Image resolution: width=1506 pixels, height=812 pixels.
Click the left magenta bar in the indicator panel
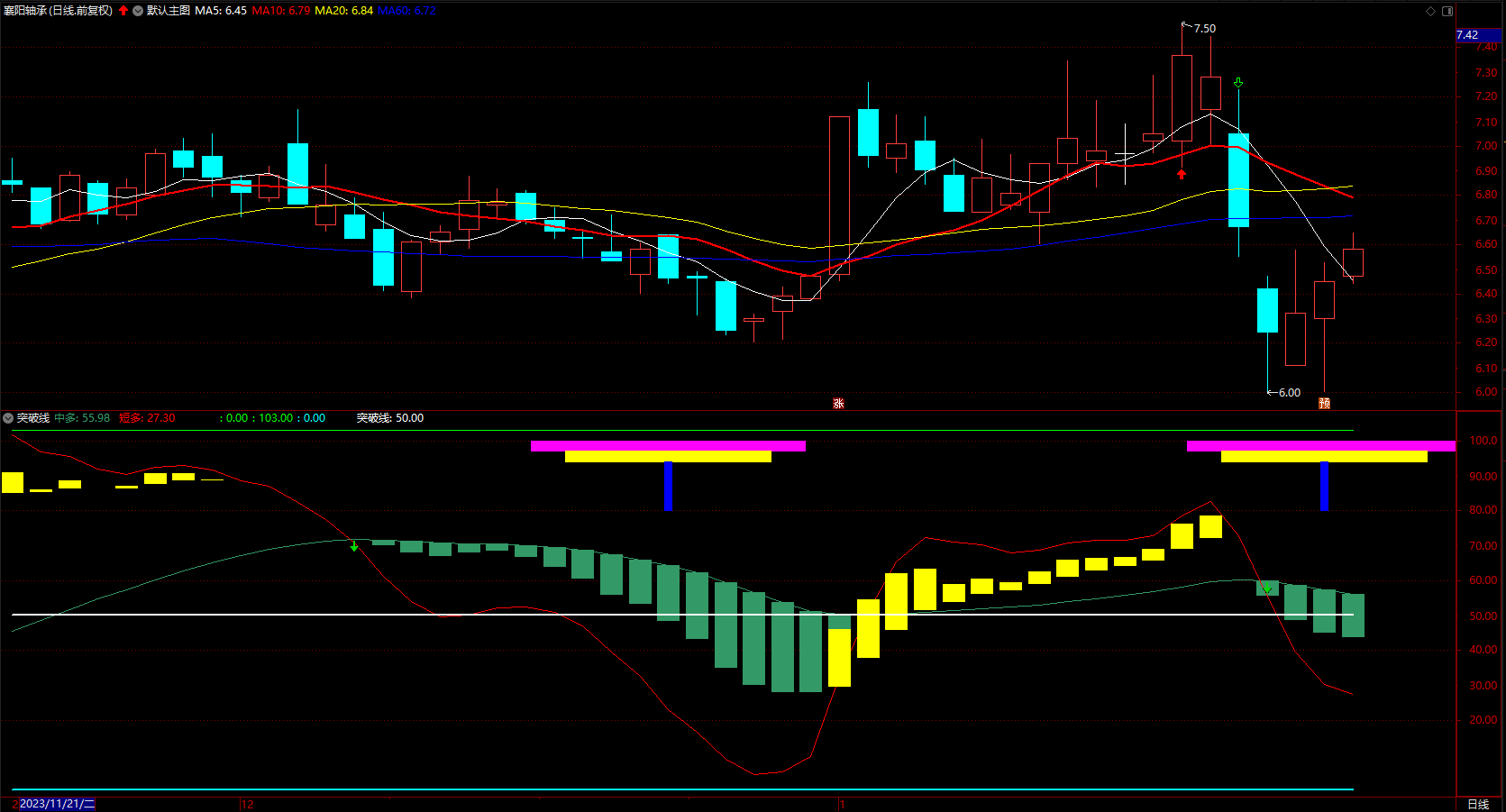[668, 446]
